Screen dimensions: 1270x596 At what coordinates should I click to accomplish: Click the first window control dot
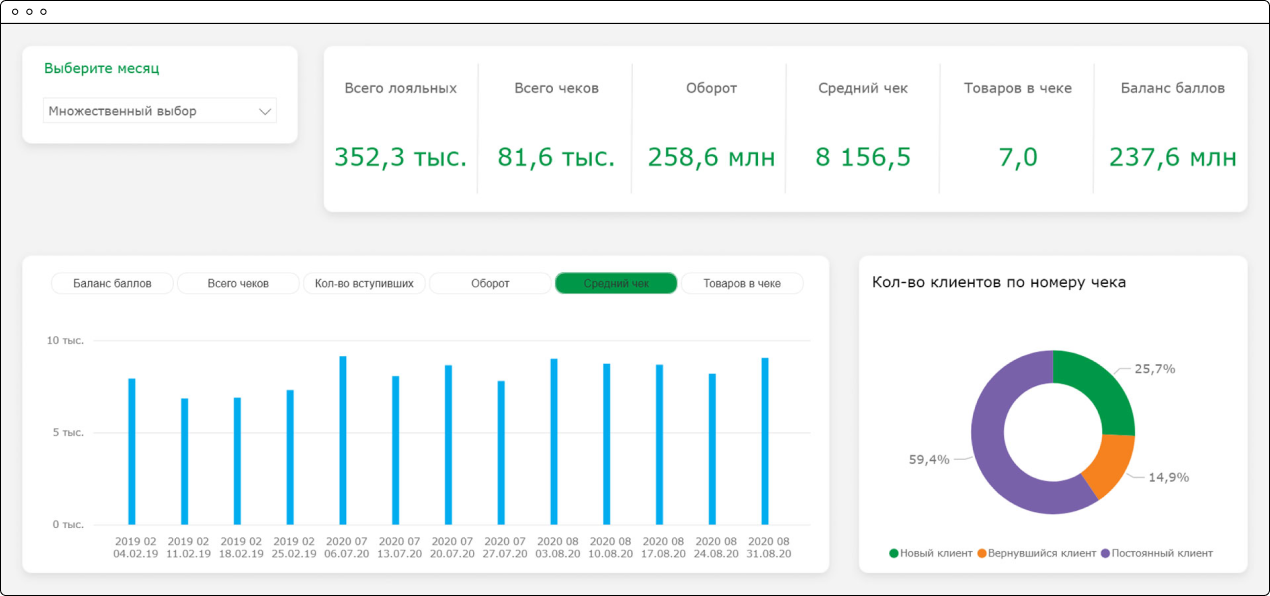point(15,12)
